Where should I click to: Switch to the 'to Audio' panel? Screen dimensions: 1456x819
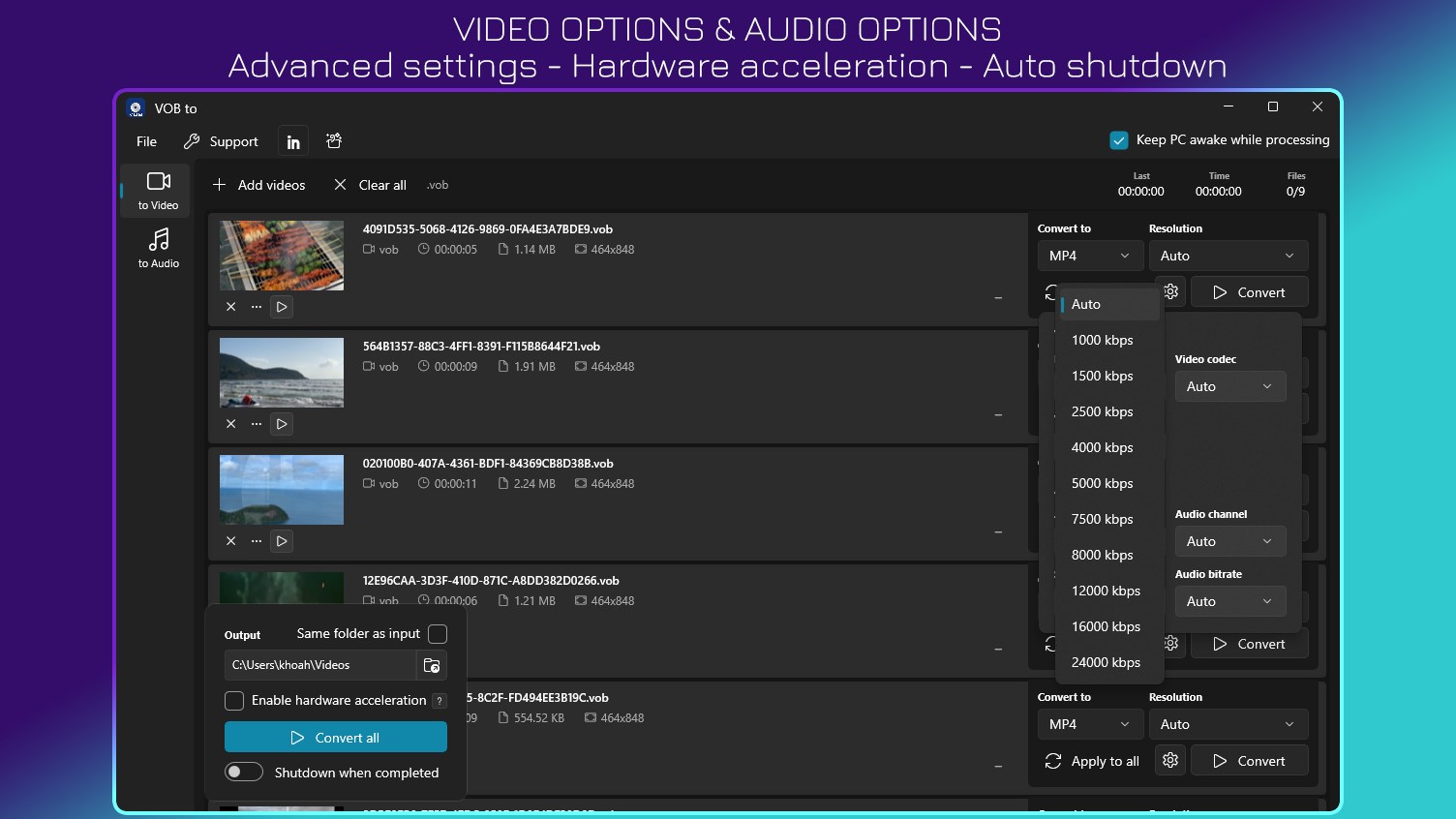(158, 249)
